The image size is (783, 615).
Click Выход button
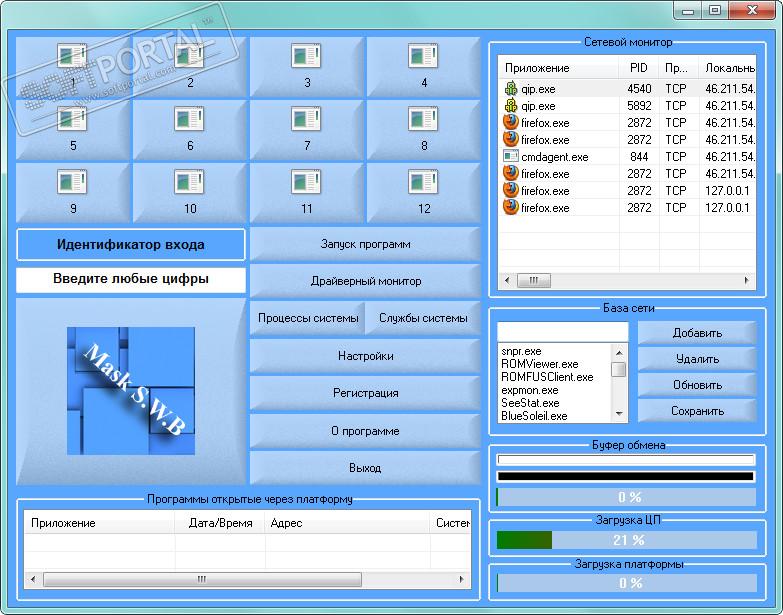point(365,468)
